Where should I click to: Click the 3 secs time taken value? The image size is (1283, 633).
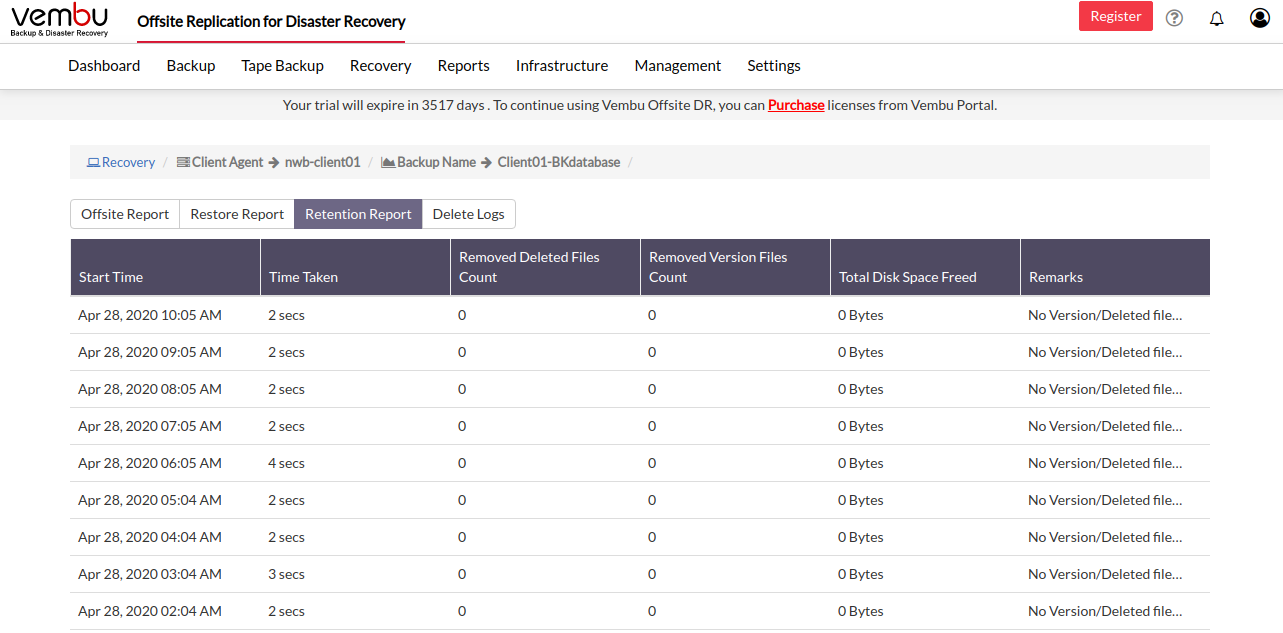click(x=286, y=574)
